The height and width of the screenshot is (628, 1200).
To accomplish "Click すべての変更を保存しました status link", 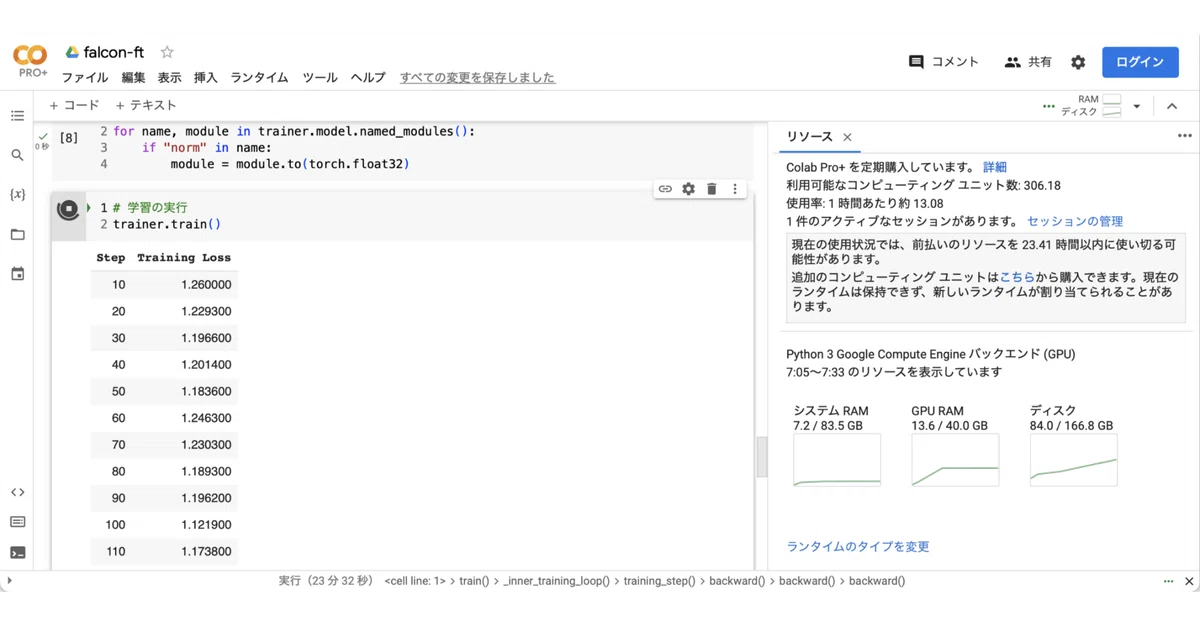I will [x=478, y=78].
